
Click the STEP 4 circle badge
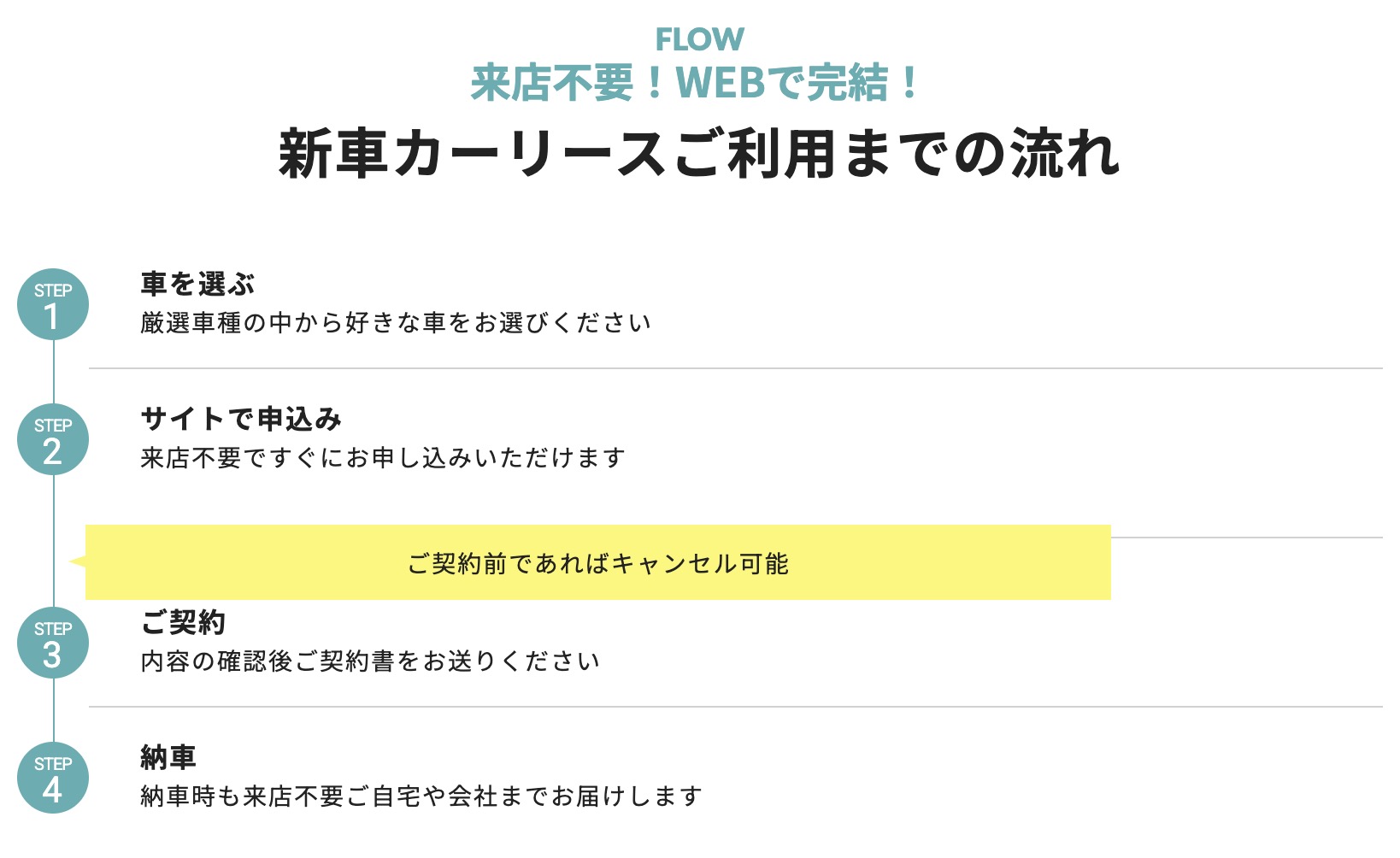point(53,778)
